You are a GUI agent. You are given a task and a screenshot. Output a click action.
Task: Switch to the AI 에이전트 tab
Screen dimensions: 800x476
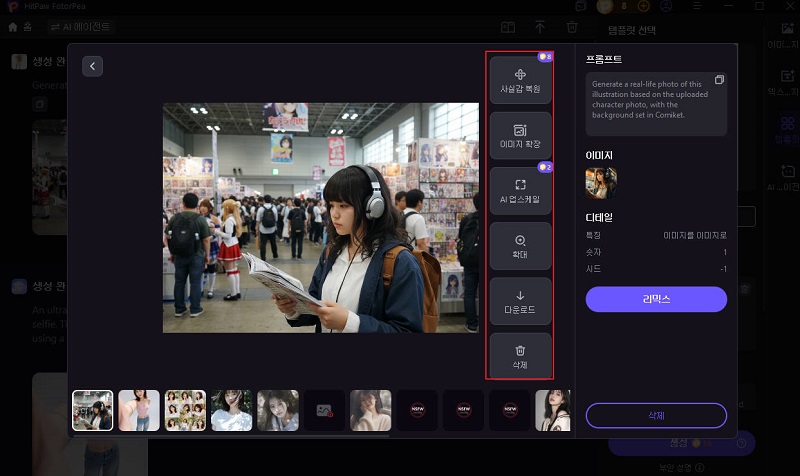(81, 27)
